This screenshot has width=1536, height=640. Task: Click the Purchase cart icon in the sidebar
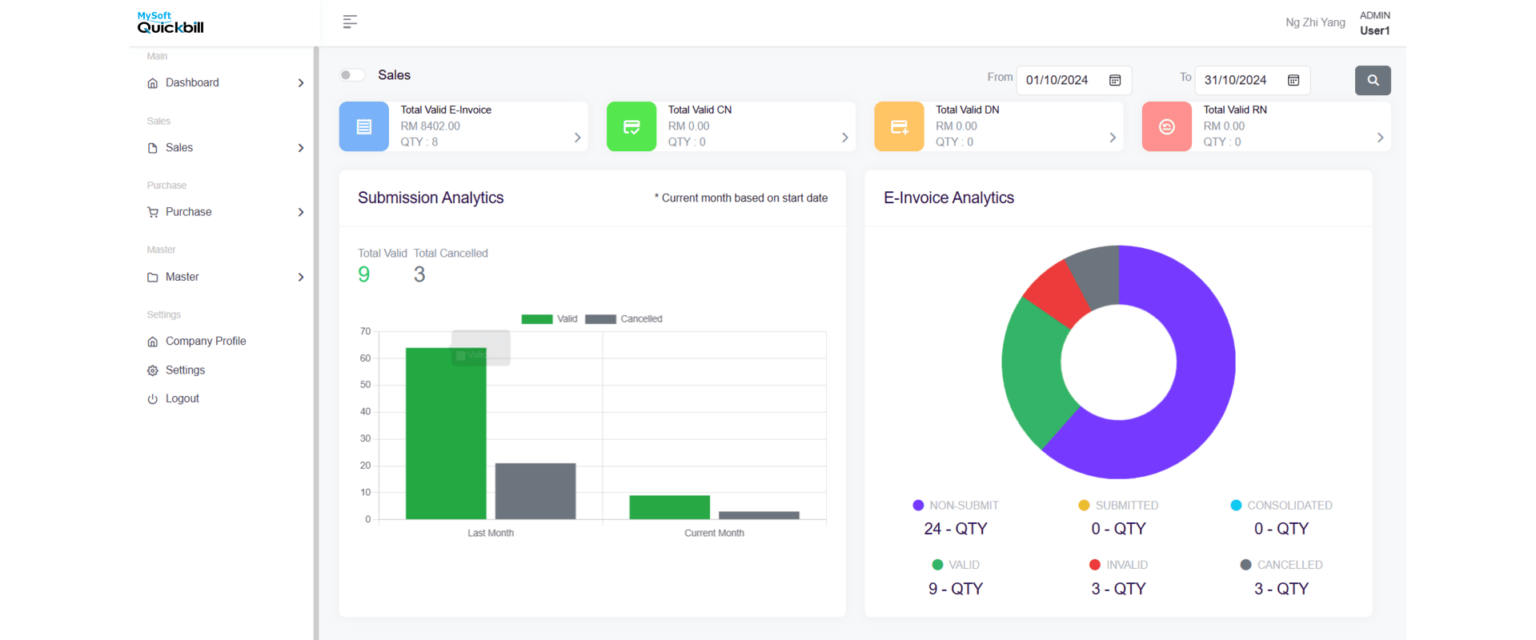[153, 212]
